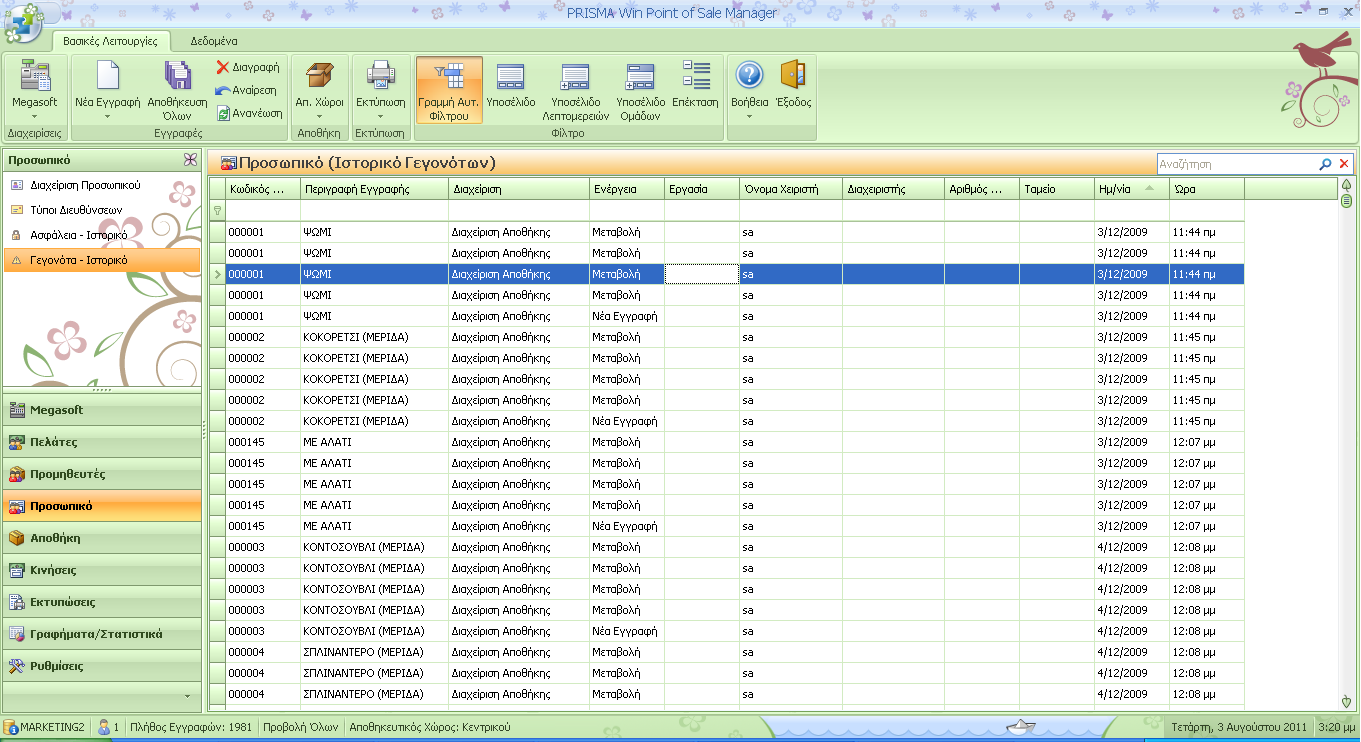This screenshot has width=1361, height=742.
Task: Open Βοήθεια help icon
Action: click(749, 76)
